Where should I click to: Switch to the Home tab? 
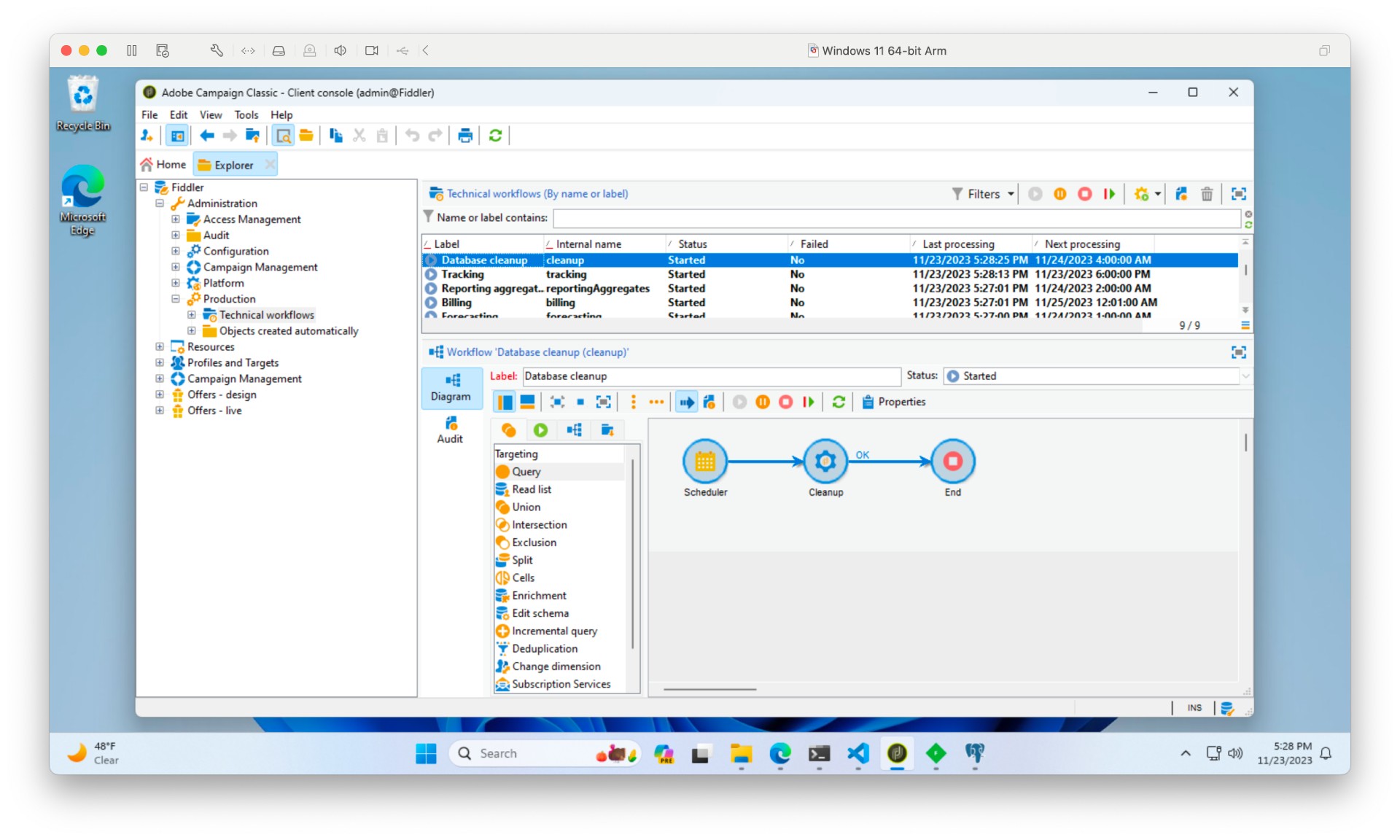165,165
